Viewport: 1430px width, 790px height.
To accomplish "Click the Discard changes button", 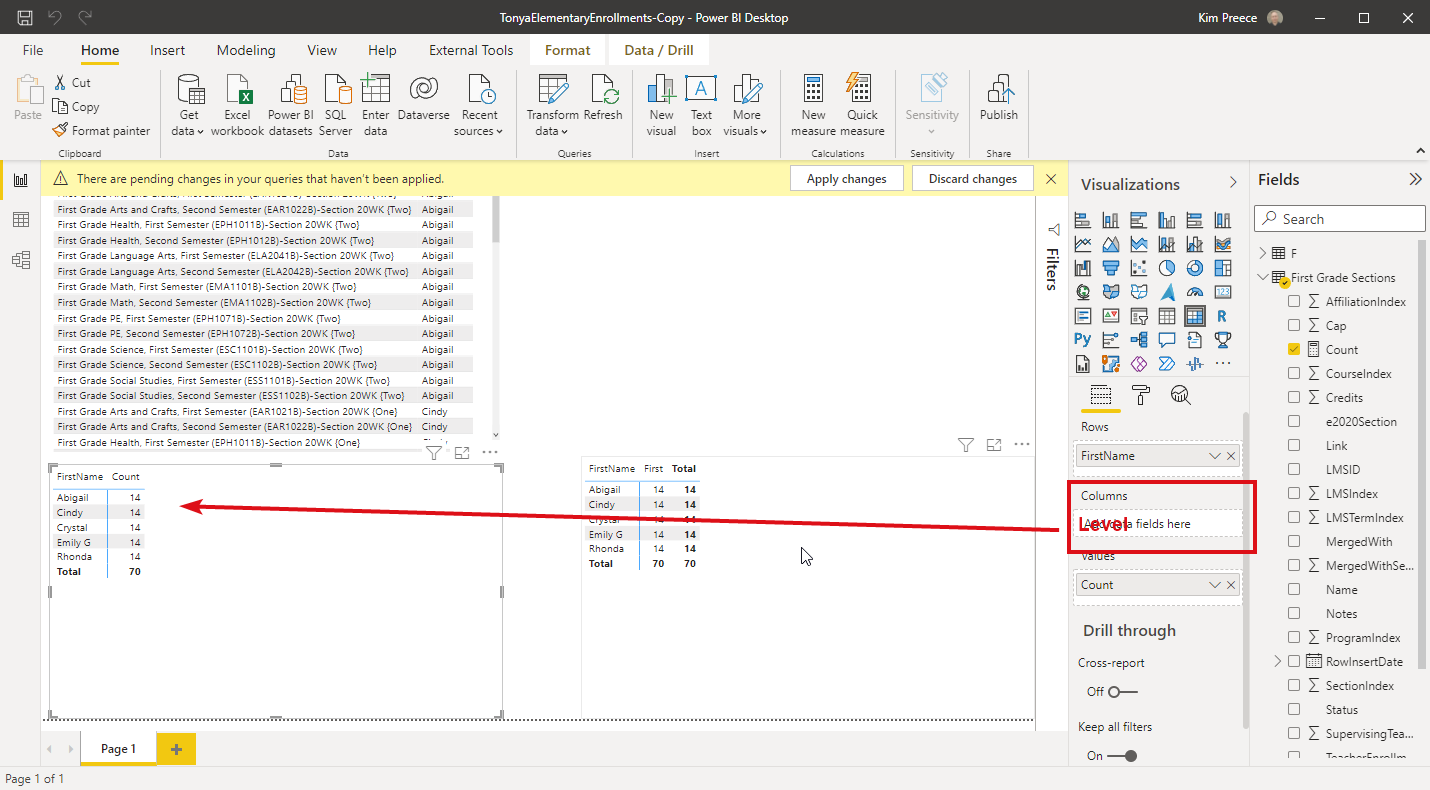I will coord(972,179).
